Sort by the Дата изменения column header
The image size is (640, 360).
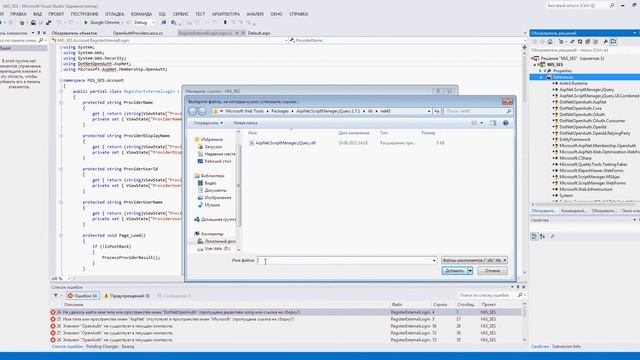(x=353, y=133)
